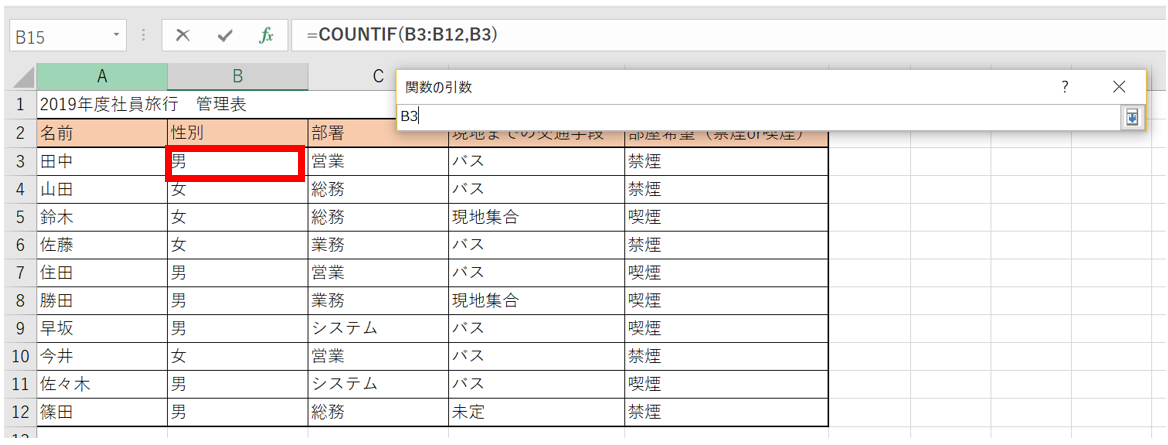Click the 未定 cell in 篠田's row

point(536,411)
